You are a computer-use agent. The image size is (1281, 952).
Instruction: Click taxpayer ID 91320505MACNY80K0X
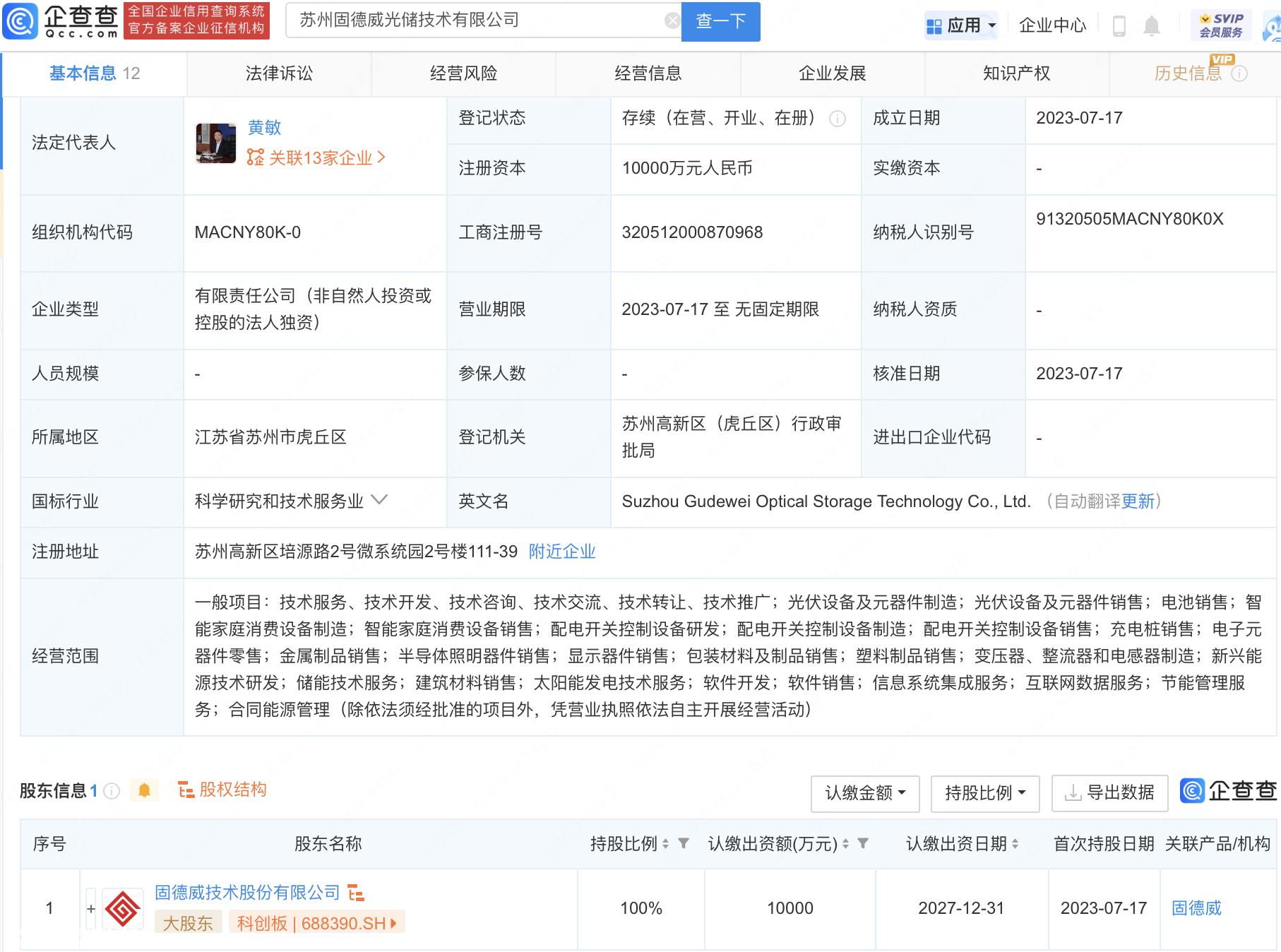click(x=1129, y=219)
